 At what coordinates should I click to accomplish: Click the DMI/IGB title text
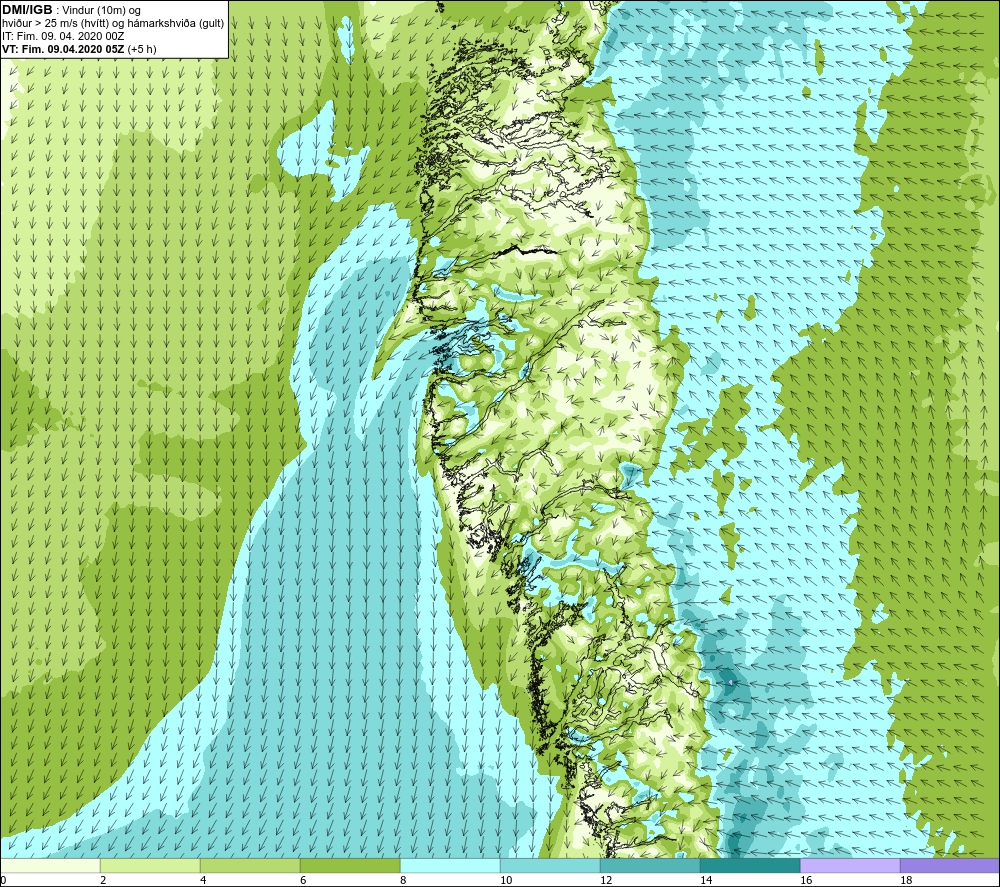[x=27, y=10]
